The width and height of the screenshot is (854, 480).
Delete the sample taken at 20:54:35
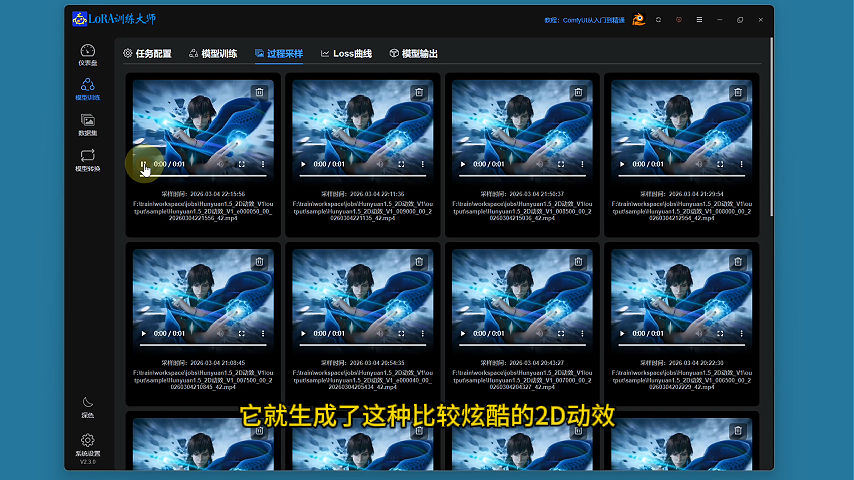pos(419,262)
